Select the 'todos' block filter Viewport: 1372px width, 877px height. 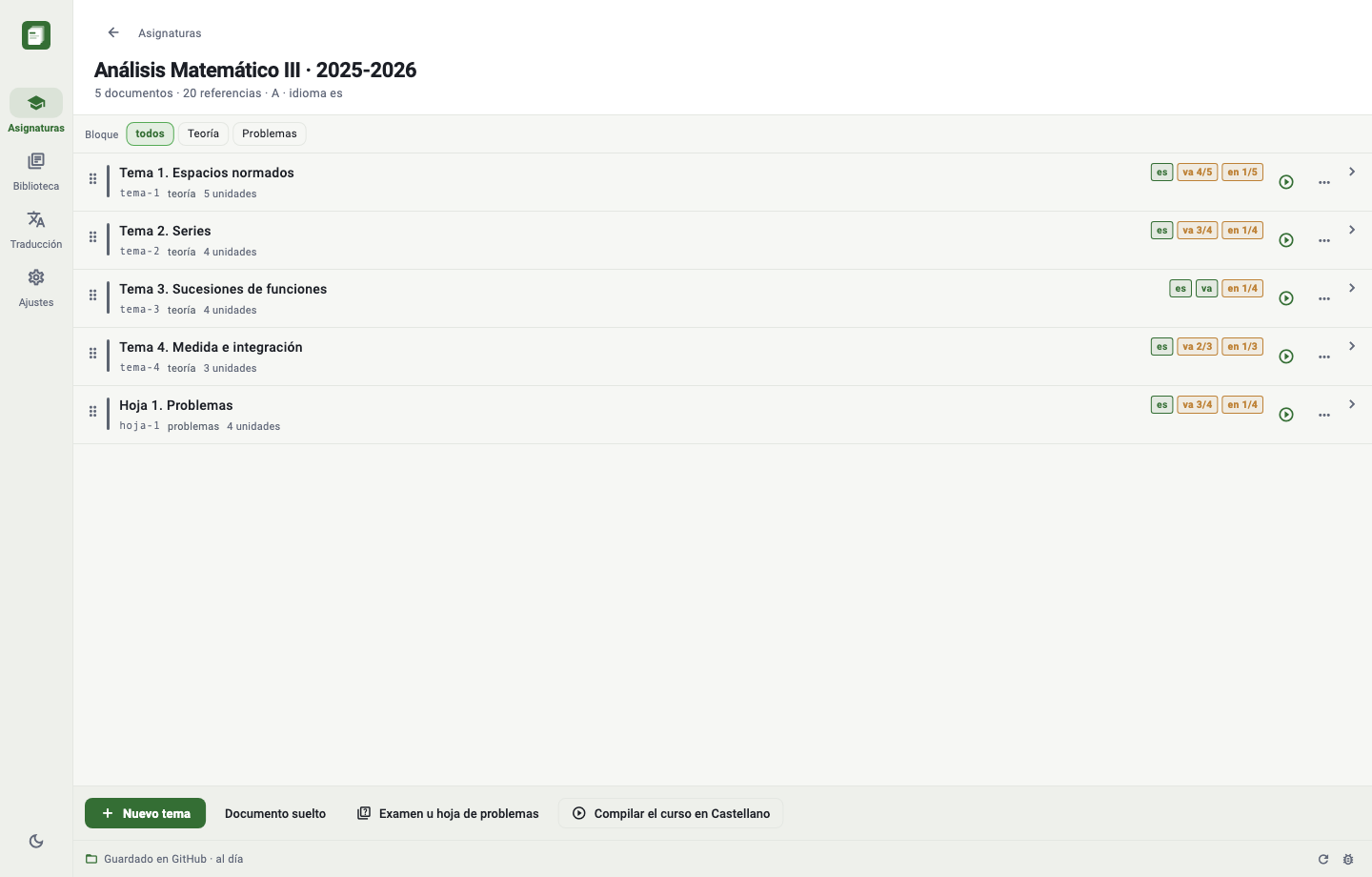point(150,133)
